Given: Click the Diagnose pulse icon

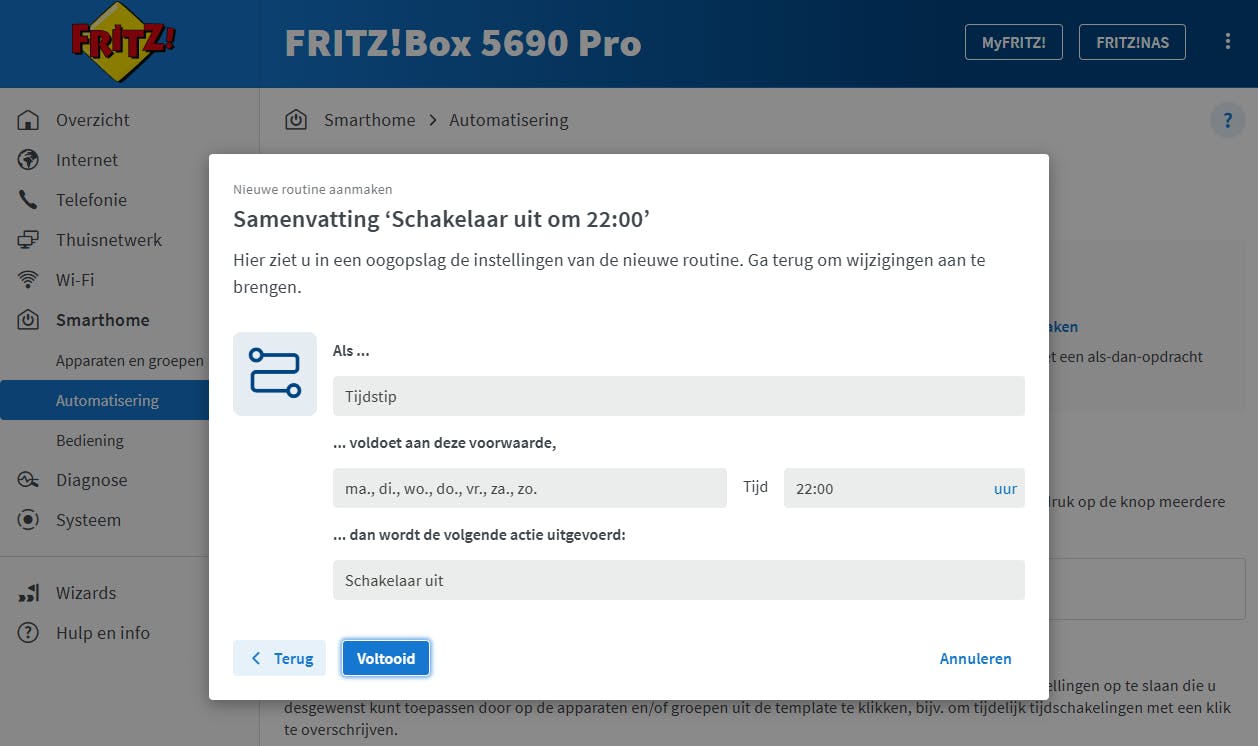Looking at the screenshot, I should click(x=28, y=480).
